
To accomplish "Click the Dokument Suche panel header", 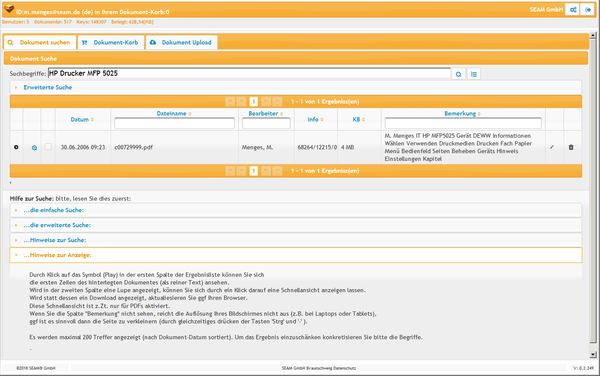I will (x=296, y=59).
